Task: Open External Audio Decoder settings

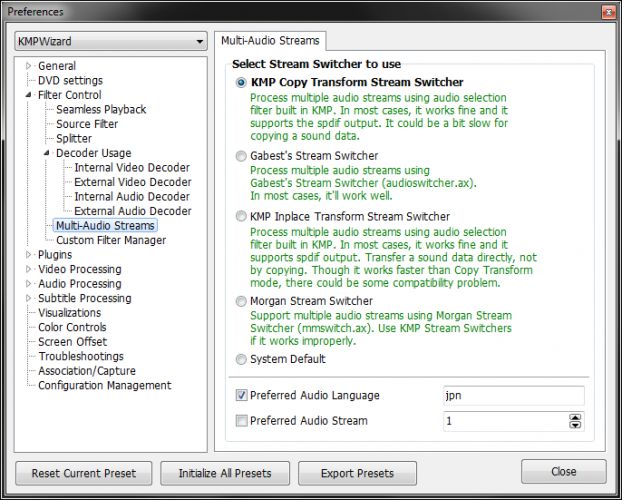Action: coord(133,211)
